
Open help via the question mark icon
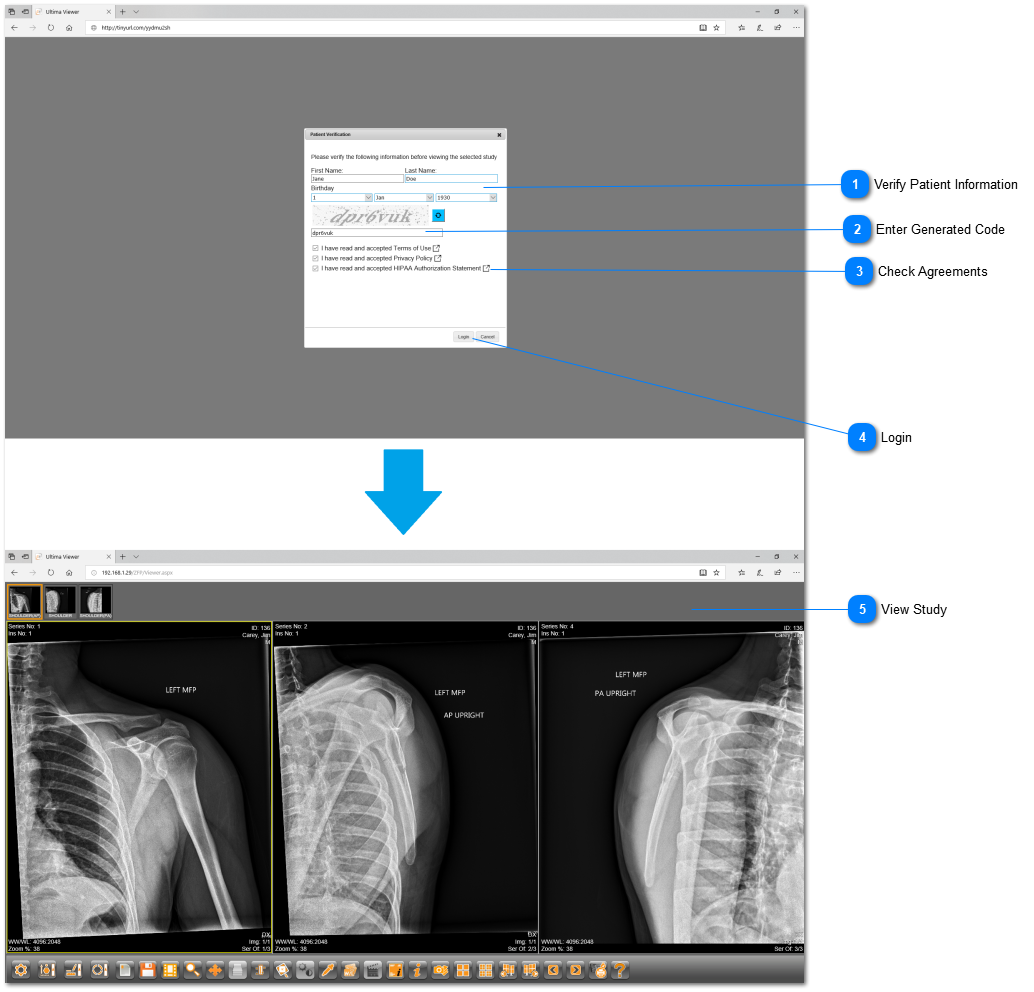point(619,970)
